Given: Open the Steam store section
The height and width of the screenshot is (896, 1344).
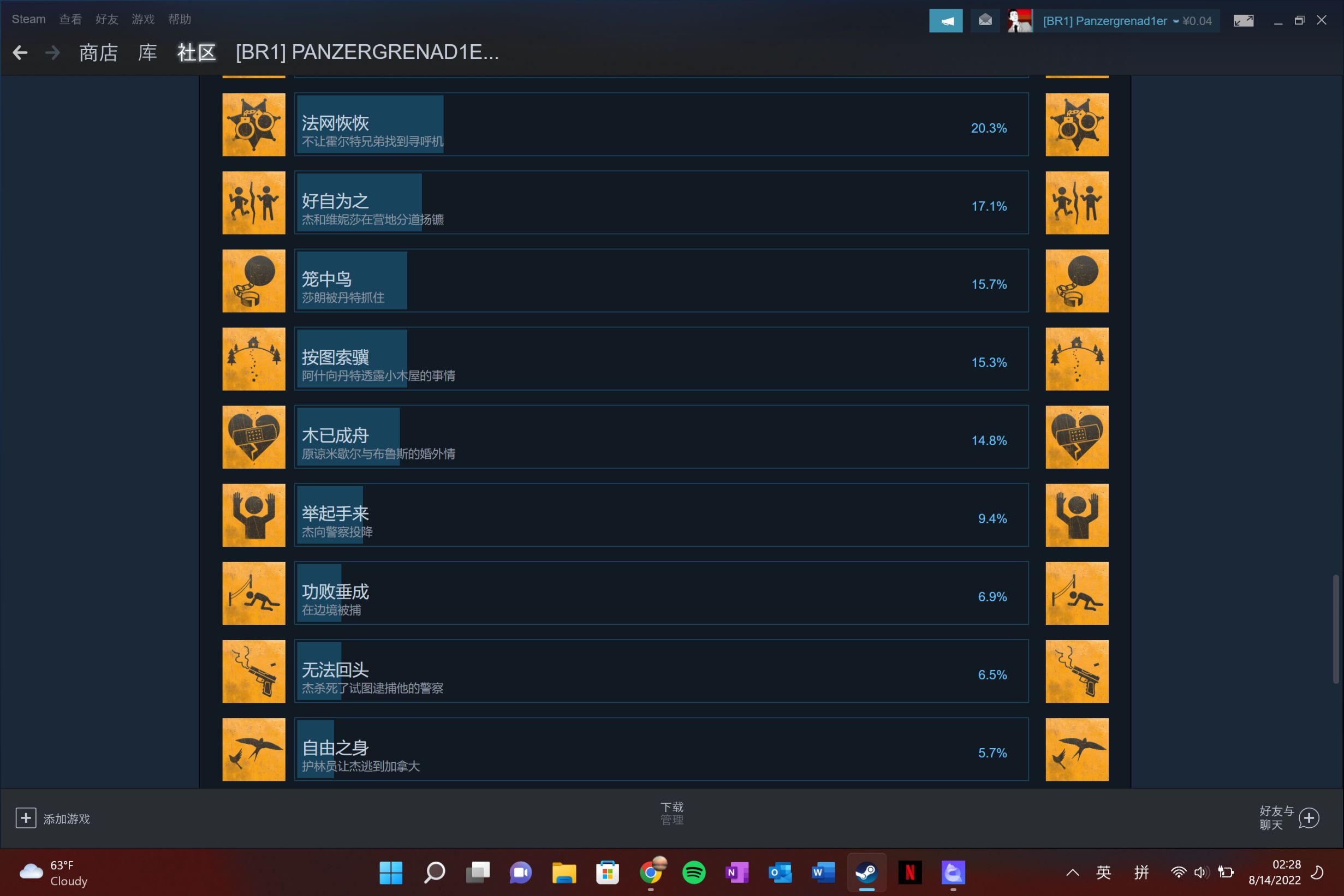Looking at the screenshot, I should pyautogui.click(x=99, y=52).
